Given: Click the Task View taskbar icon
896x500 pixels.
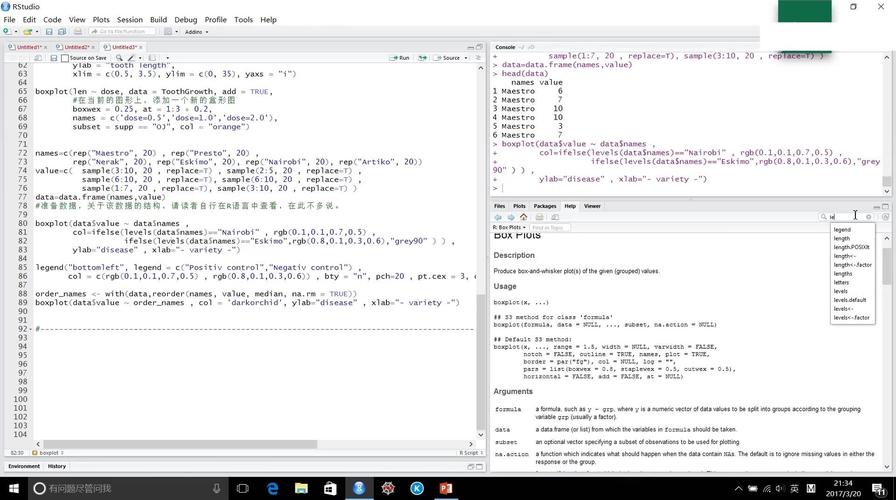Looking at the screenshot, I should pos(243,488).
